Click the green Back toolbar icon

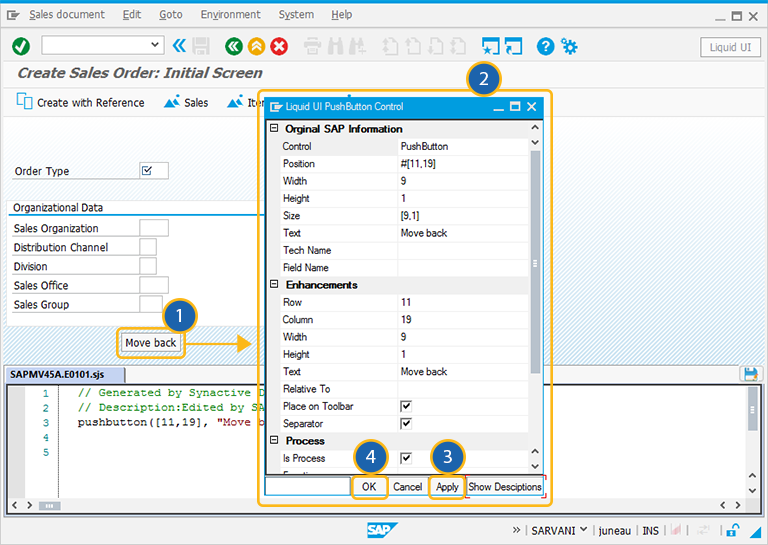tap(234, 47)
